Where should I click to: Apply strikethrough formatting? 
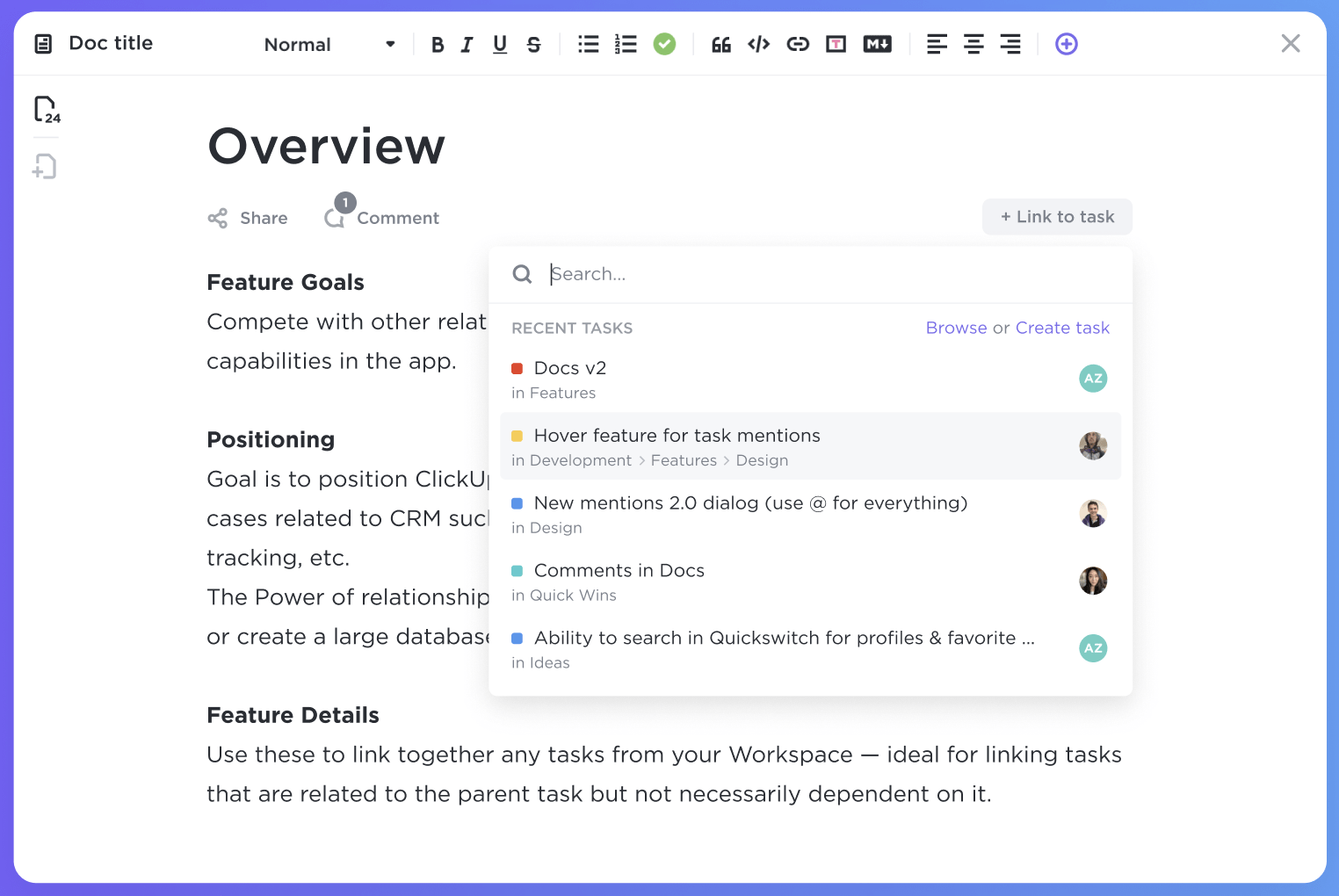click(533, 45)
